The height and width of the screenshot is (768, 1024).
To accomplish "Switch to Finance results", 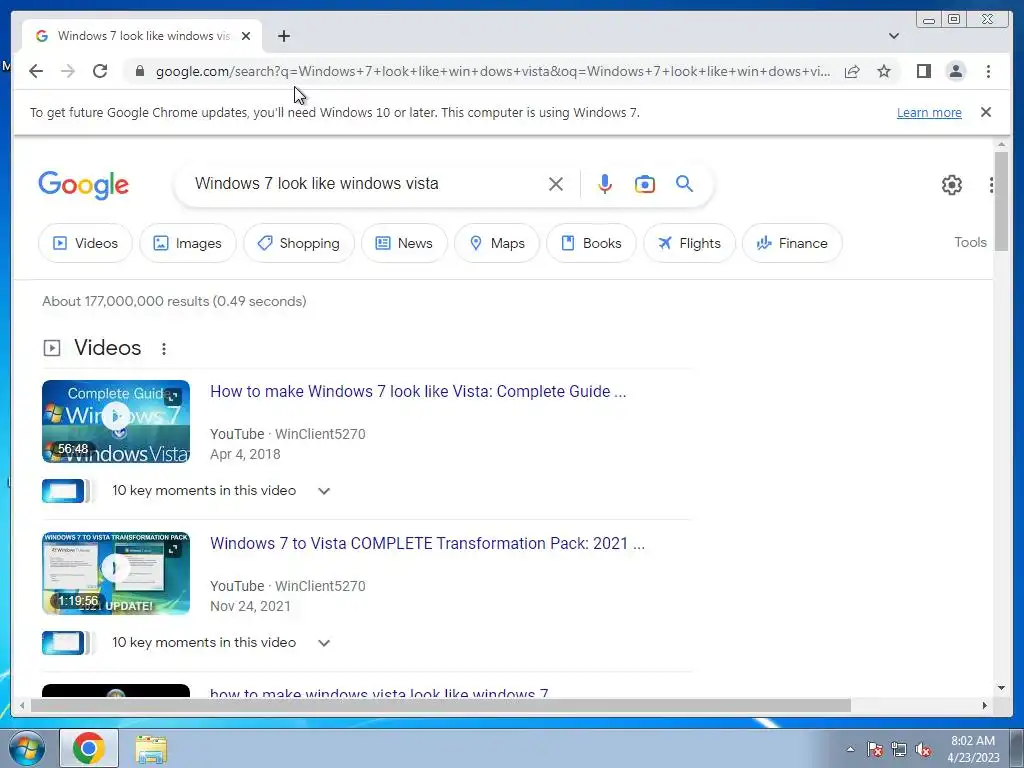I will point(792,243).
